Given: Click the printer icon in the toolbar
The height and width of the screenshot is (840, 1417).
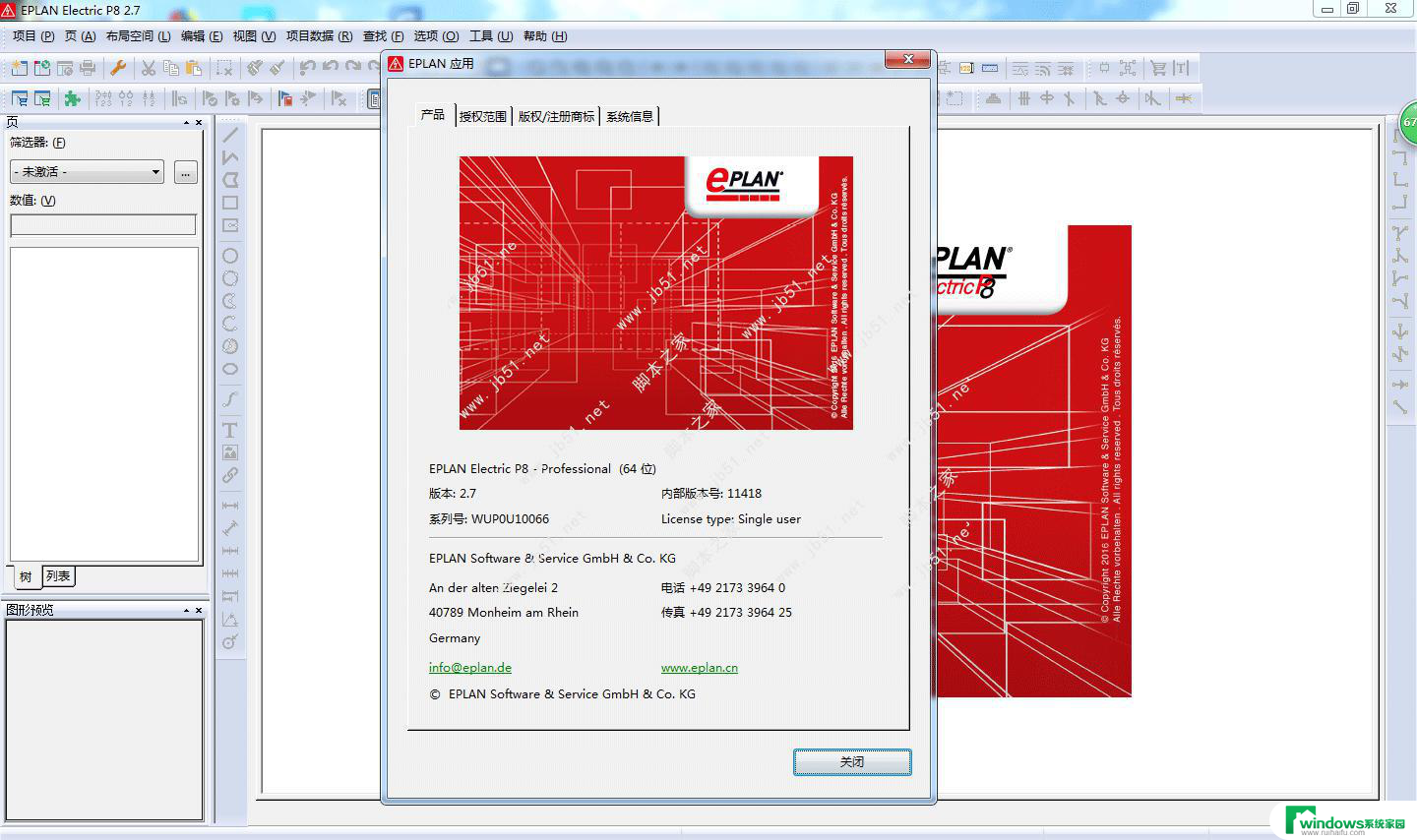Looking at the screenshot, I should (x=88, y=68).
